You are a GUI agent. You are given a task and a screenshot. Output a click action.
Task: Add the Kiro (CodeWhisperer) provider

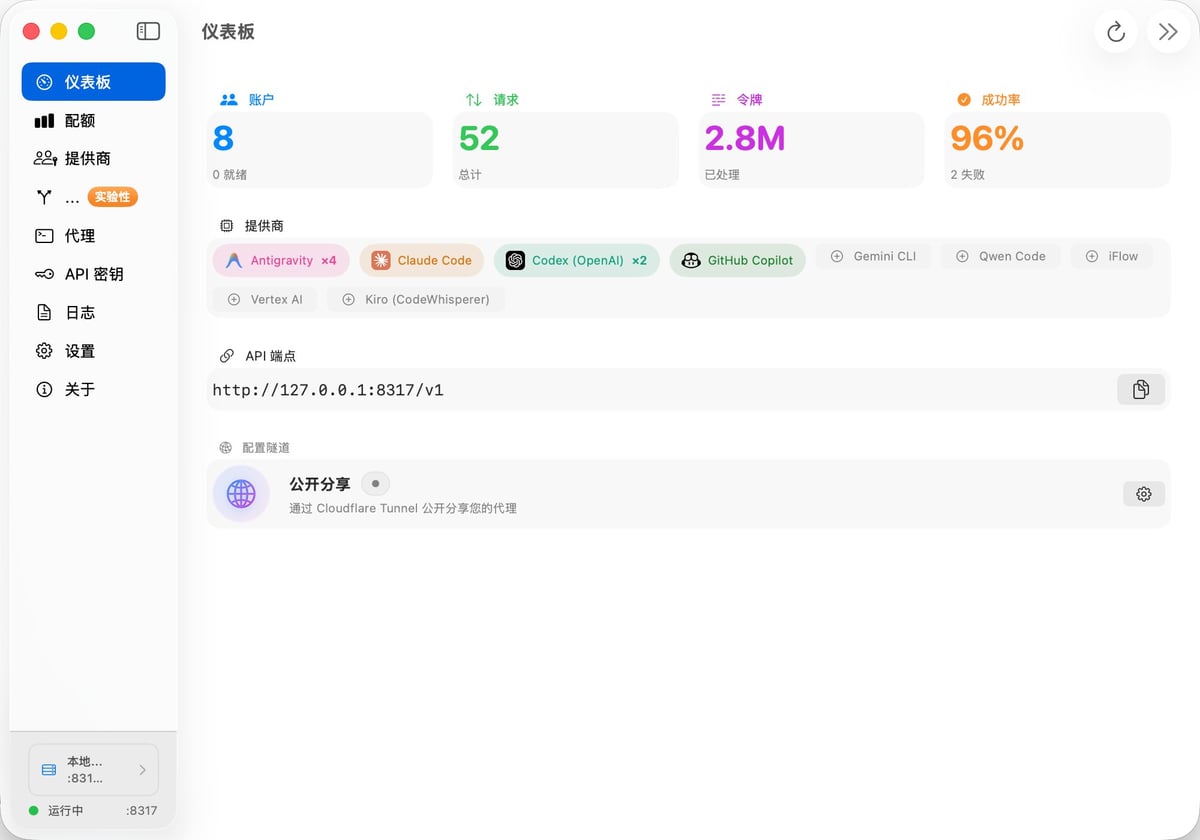coord(415,300)
